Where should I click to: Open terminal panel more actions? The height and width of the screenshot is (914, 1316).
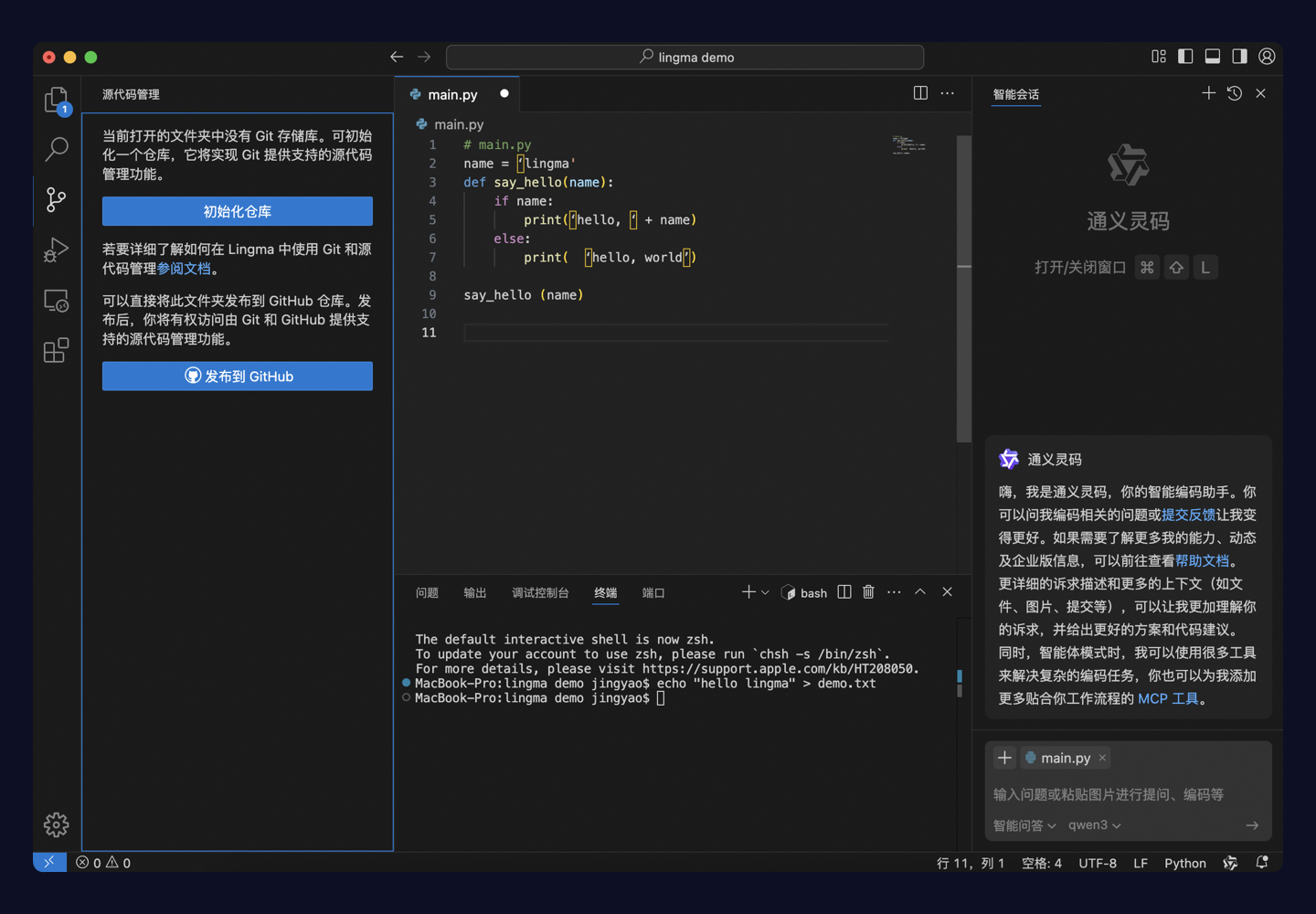[894, 592]
